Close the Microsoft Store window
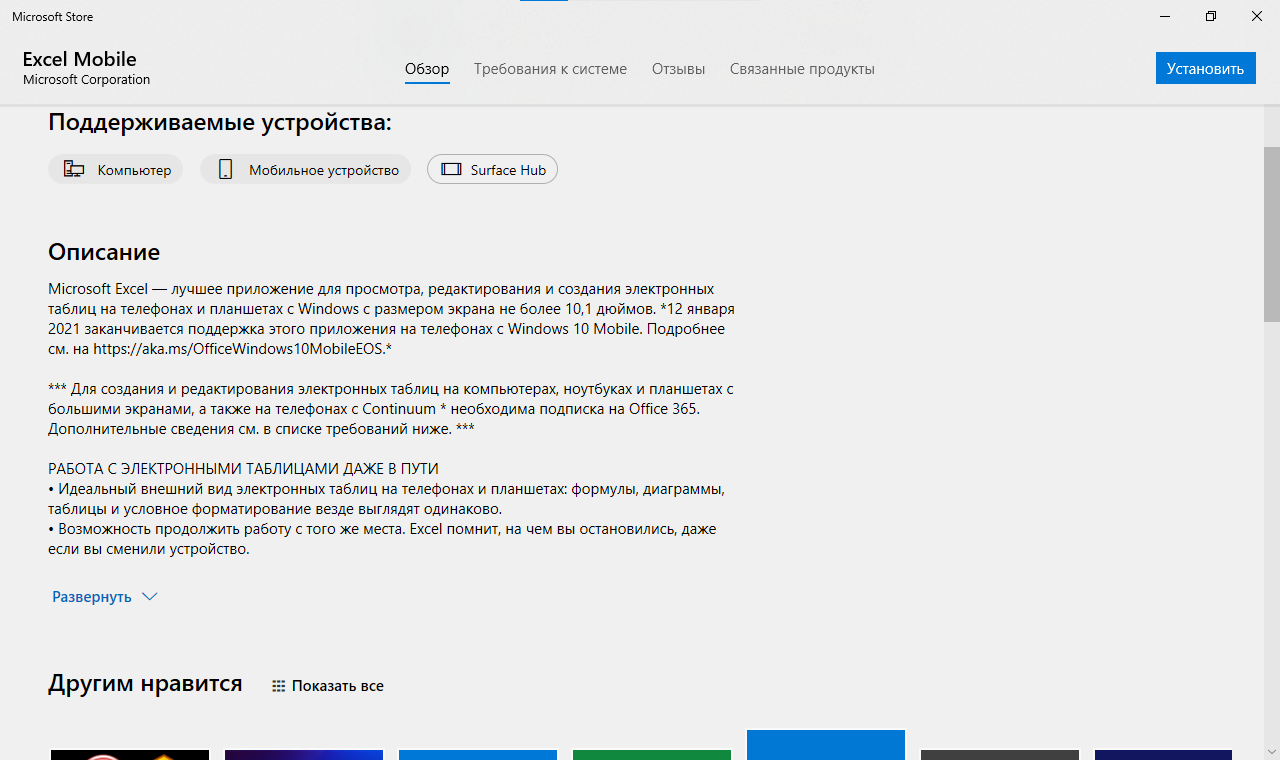The image size is (1280, 760). (1257, 16)
